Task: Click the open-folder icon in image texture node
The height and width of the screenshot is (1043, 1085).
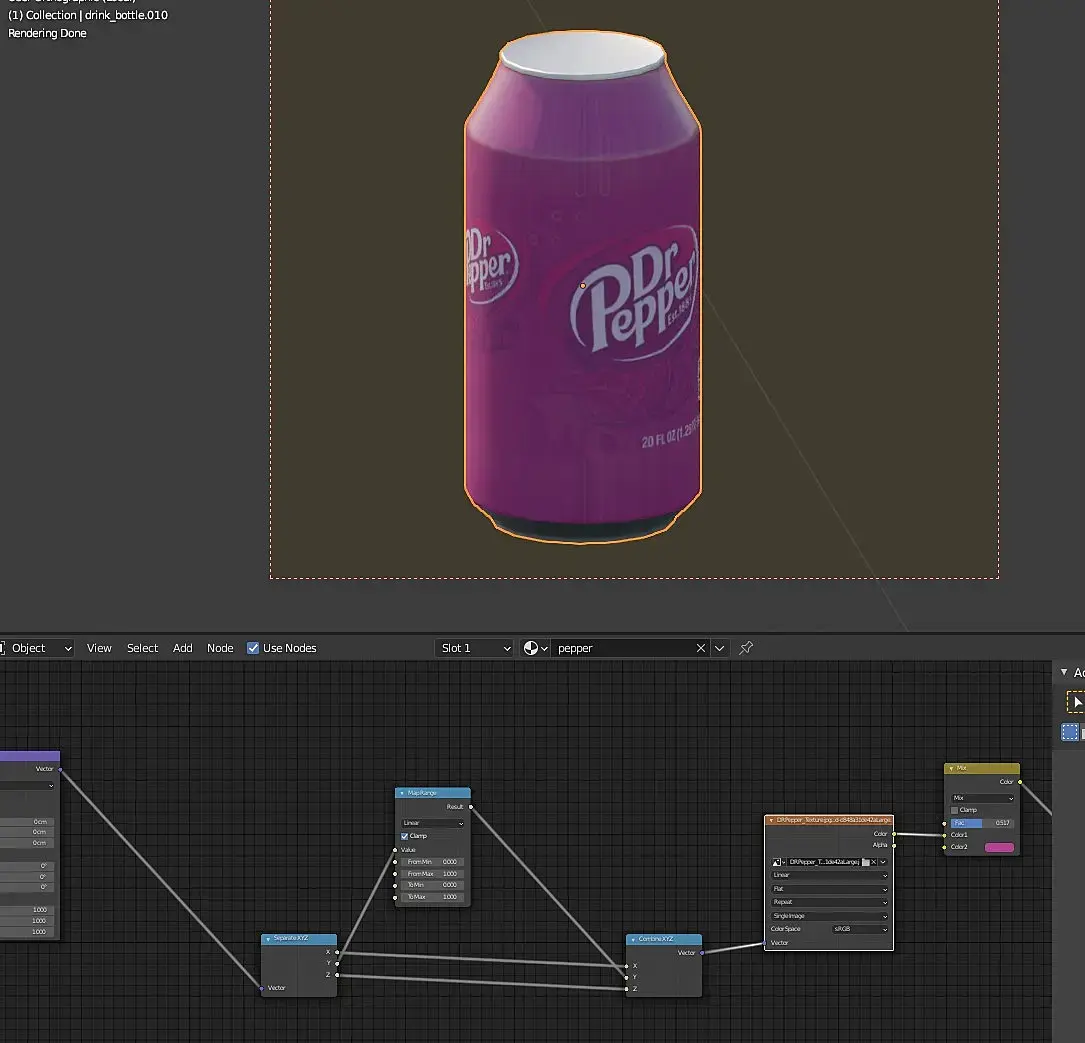Action: point(865,861)
